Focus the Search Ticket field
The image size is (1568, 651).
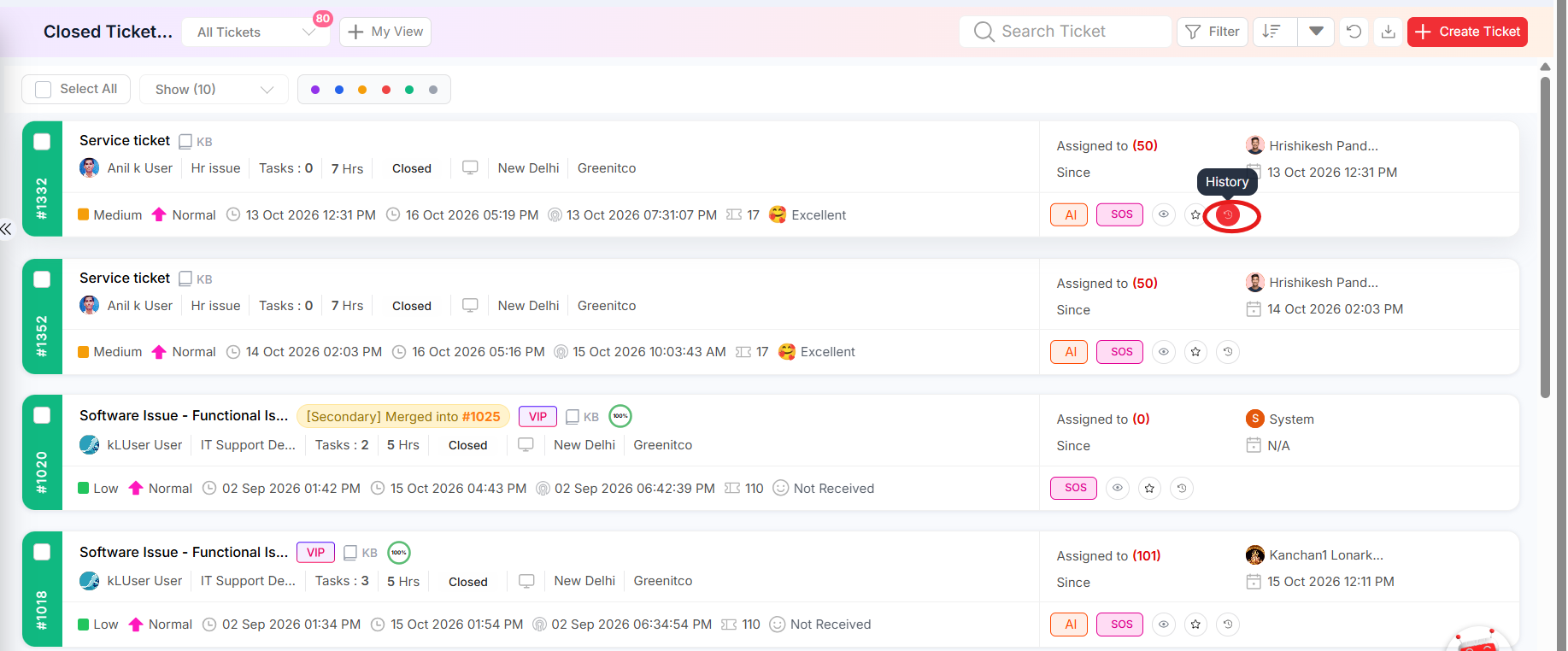(x=1065, y=32)
